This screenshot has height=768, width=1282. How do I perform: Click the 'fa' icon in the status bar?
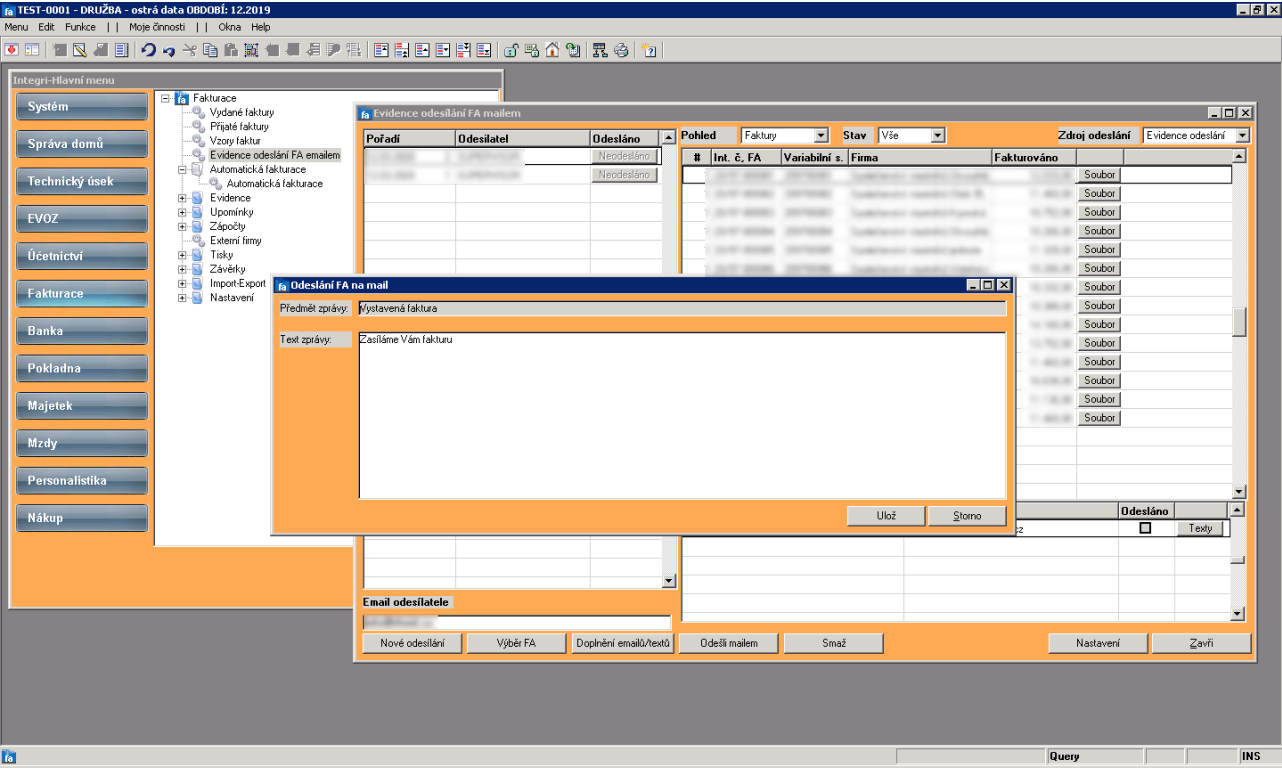[x=9, y=757]
